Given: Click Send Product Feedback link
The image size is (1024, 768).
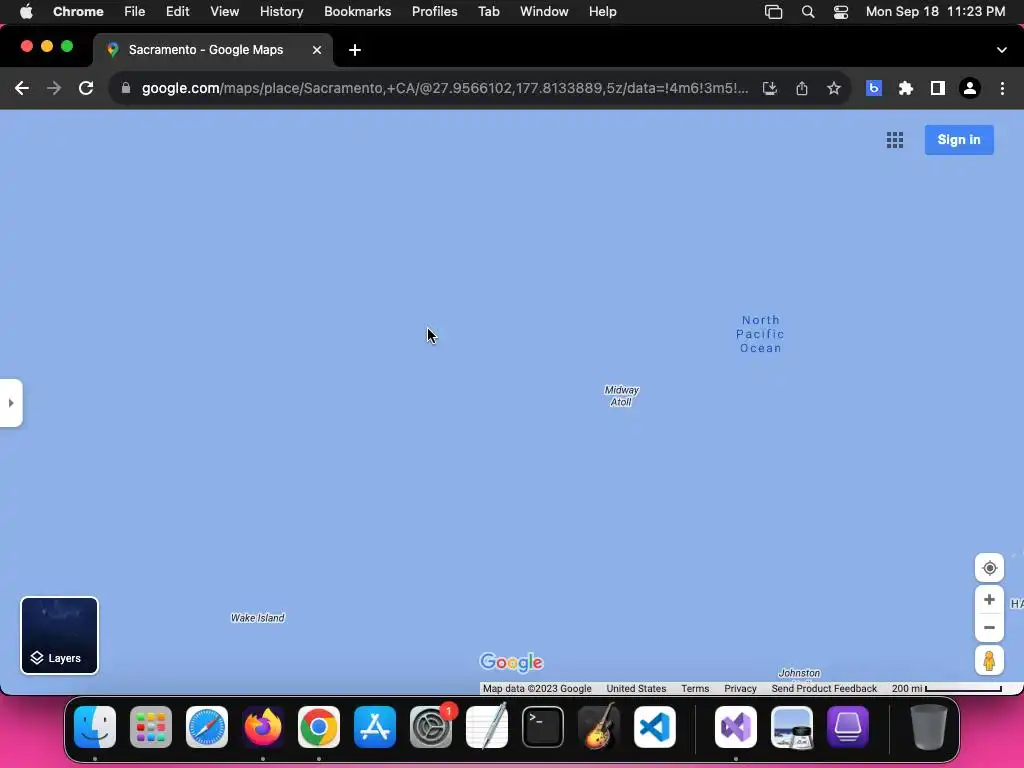Looking at the screenshot, I should pyautogui.click(x=824, y=688).
